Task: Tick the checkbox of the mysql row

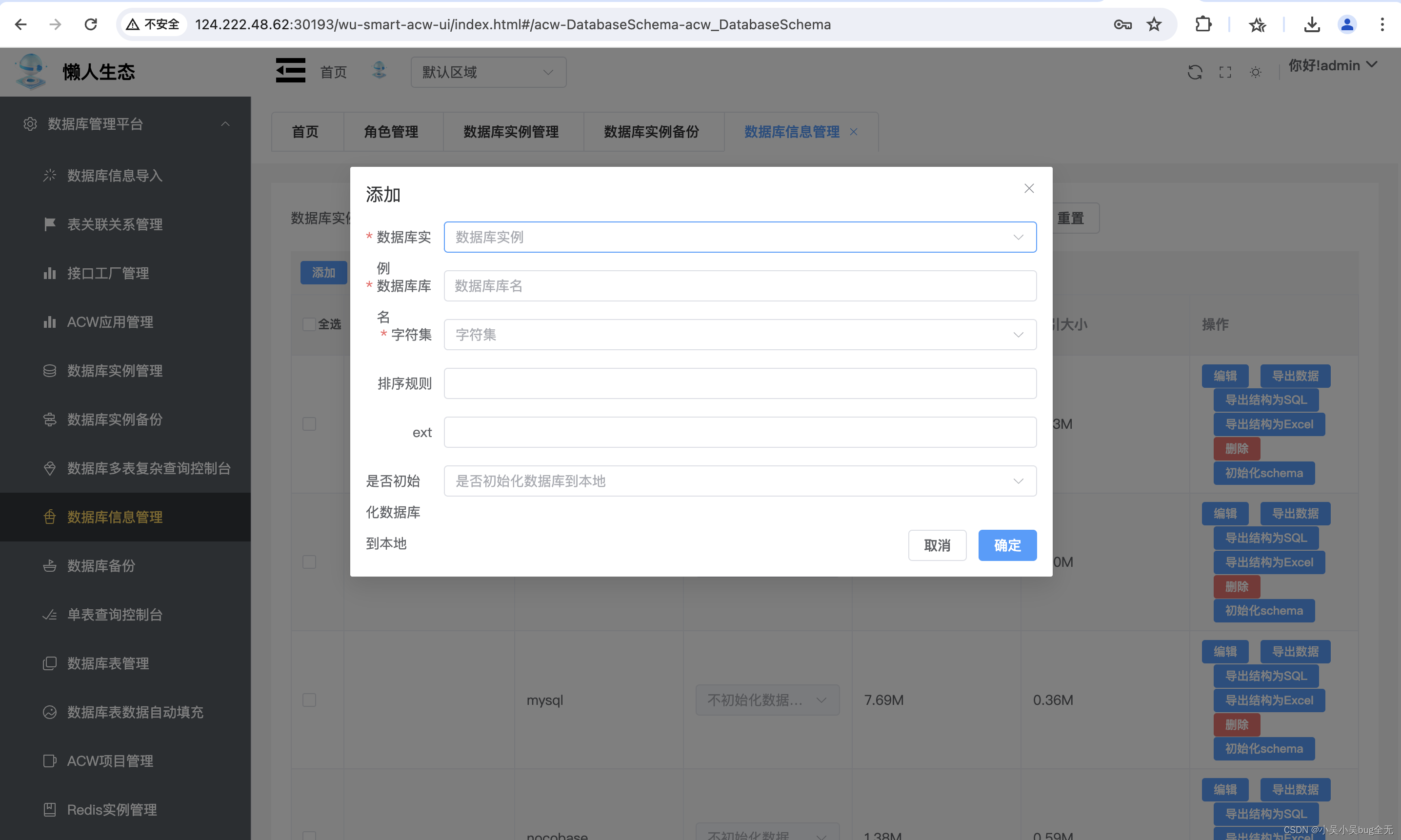Action: point(309,700)
